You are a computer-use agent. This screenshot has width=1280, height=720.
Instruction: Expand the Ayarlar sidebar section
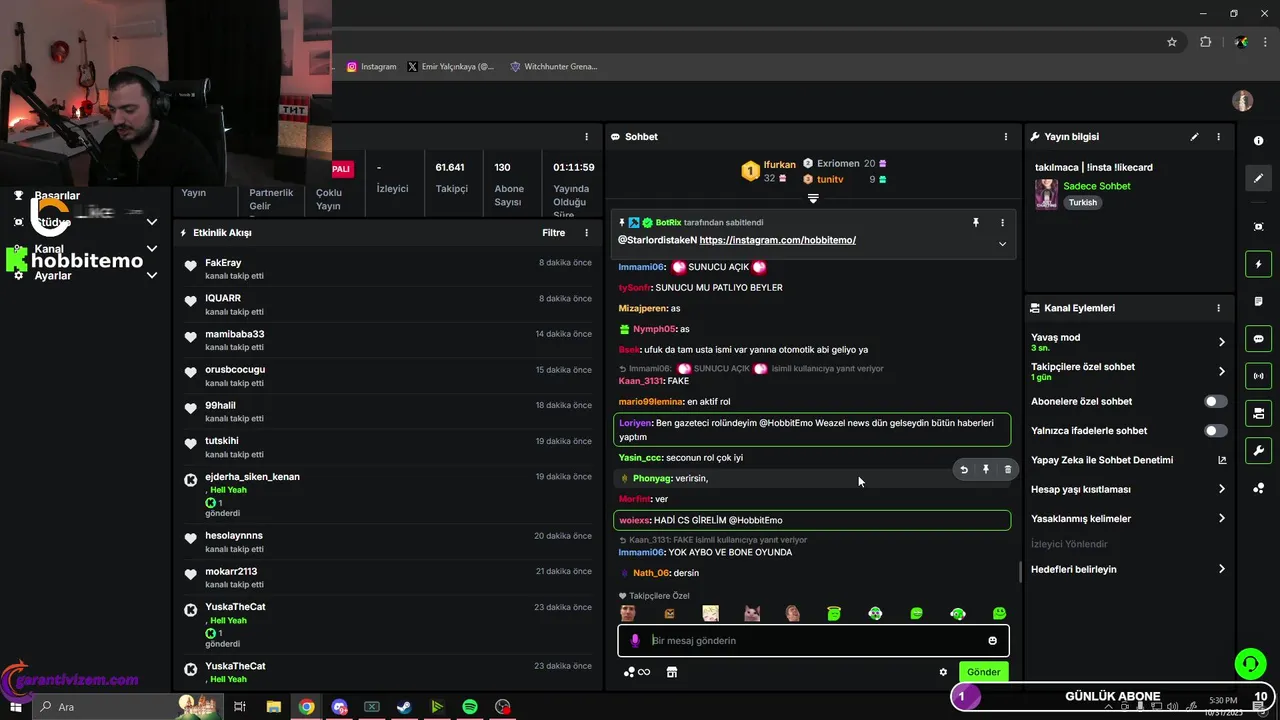[152, 275]
